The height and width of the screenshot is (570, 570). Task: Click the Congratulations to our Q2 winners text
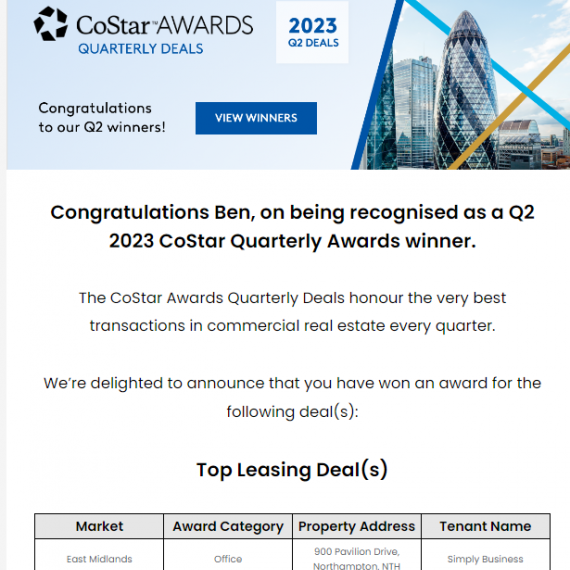coord(102,118)
